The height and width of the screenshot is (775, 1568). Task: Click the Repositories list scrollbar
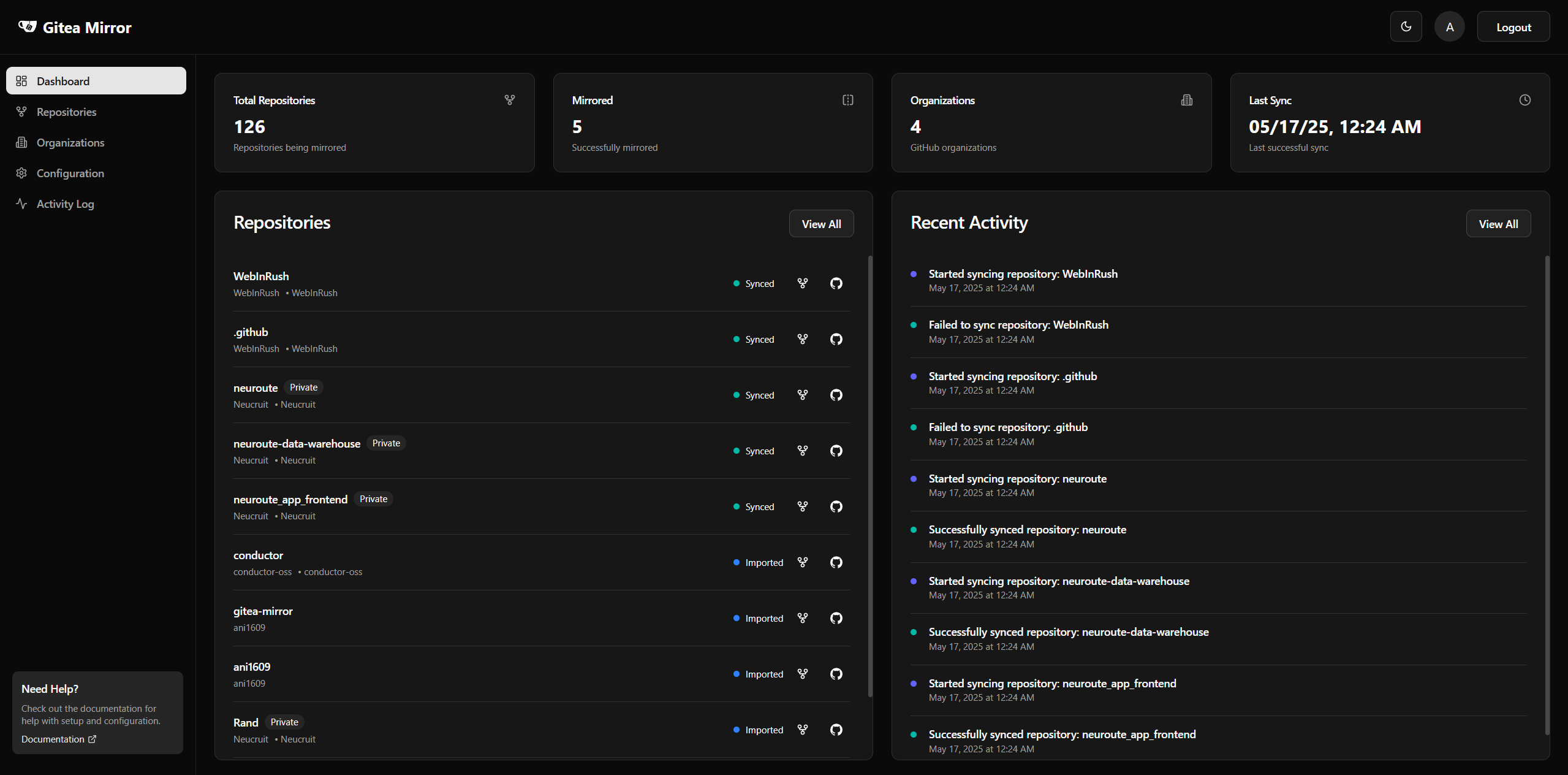[869, 475]
